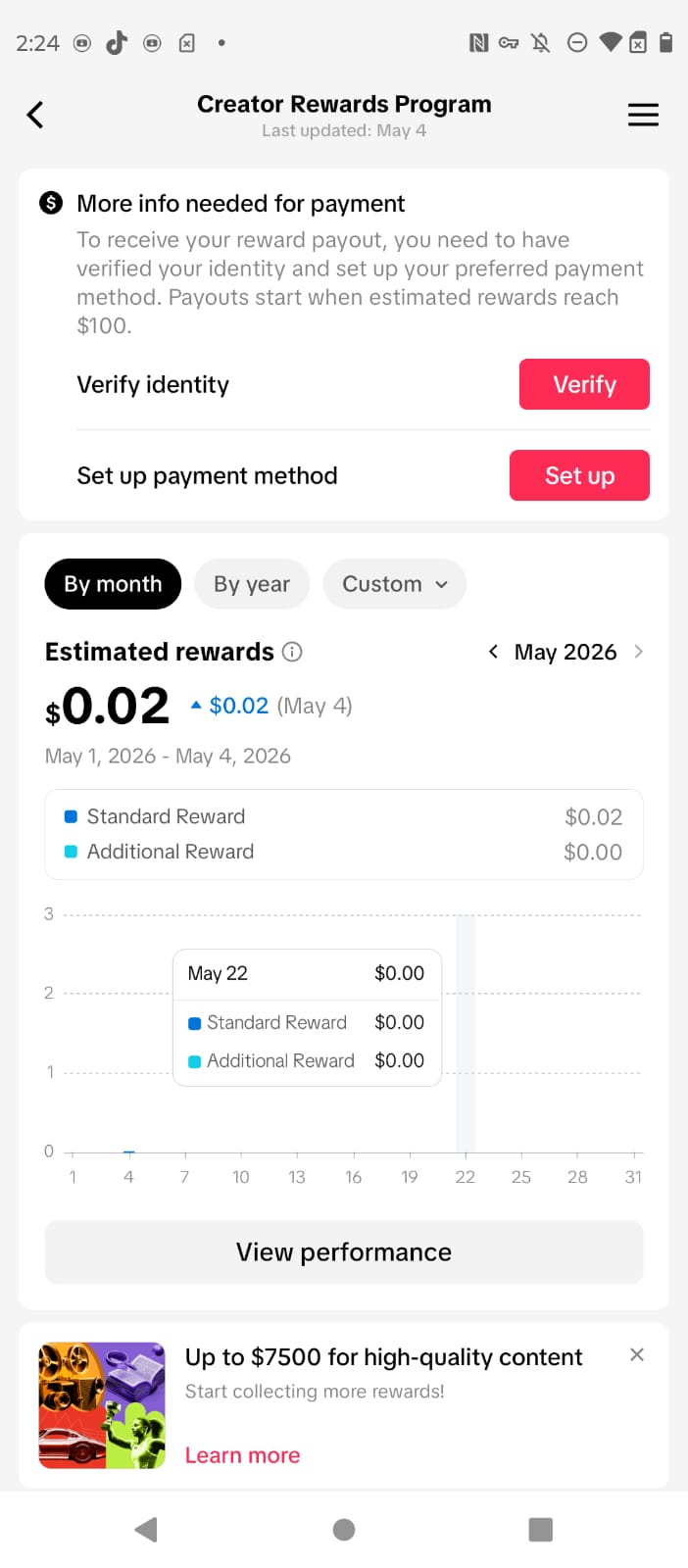The height and width of the screenshot is (1568, 688).
Task: Tap the Standard Reward blue legend swatch
Action: click(71, 816)
